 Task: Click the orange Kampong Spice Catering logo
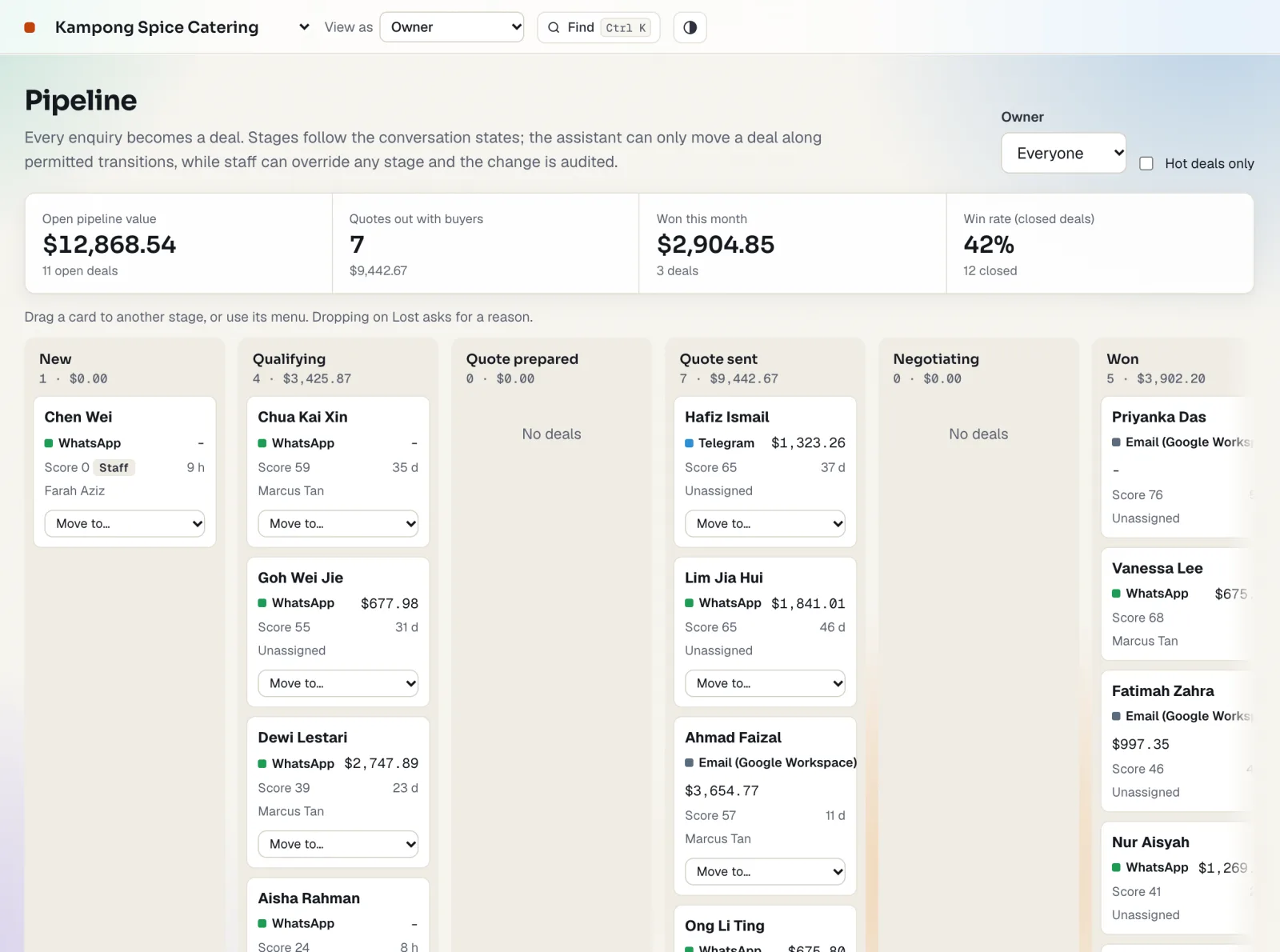30,27
